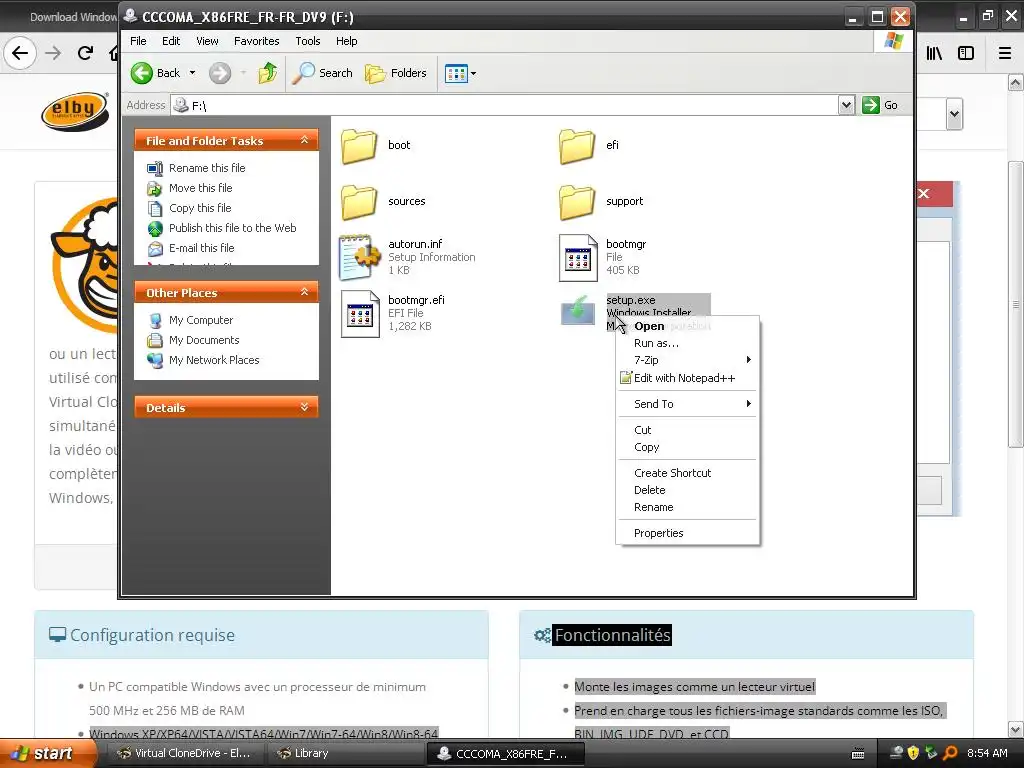Click the Go button beside address bar
This screenshot has height=768, width=1024.
pos(880,105)
